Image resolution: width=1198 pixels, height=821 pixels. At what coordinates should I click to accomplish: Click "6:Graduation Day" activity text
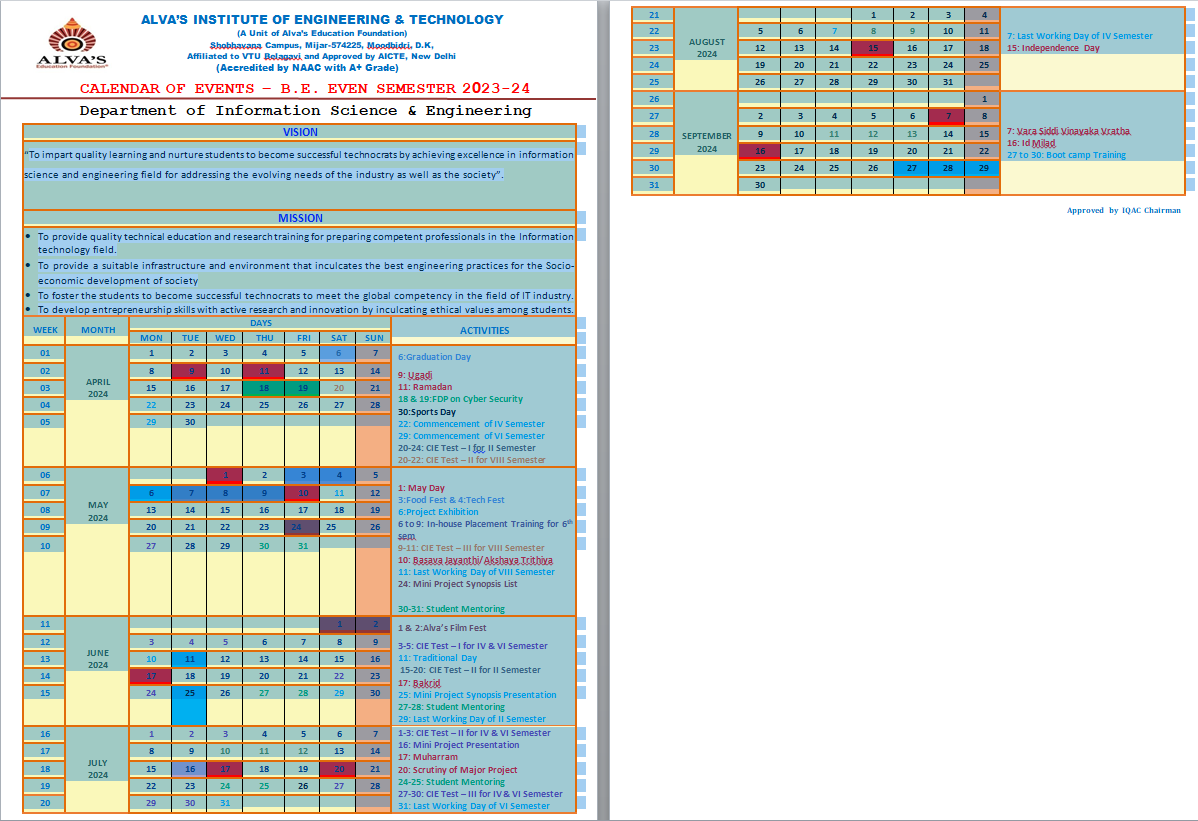434,357
